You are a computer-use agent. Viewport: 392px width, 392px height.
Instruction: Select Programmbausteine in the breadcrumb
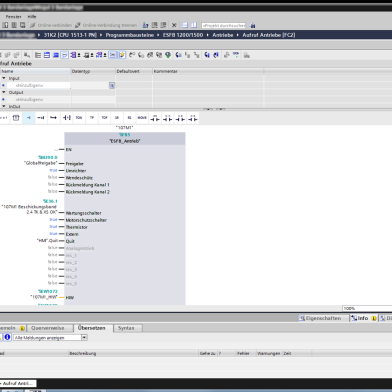coord(130,35)
